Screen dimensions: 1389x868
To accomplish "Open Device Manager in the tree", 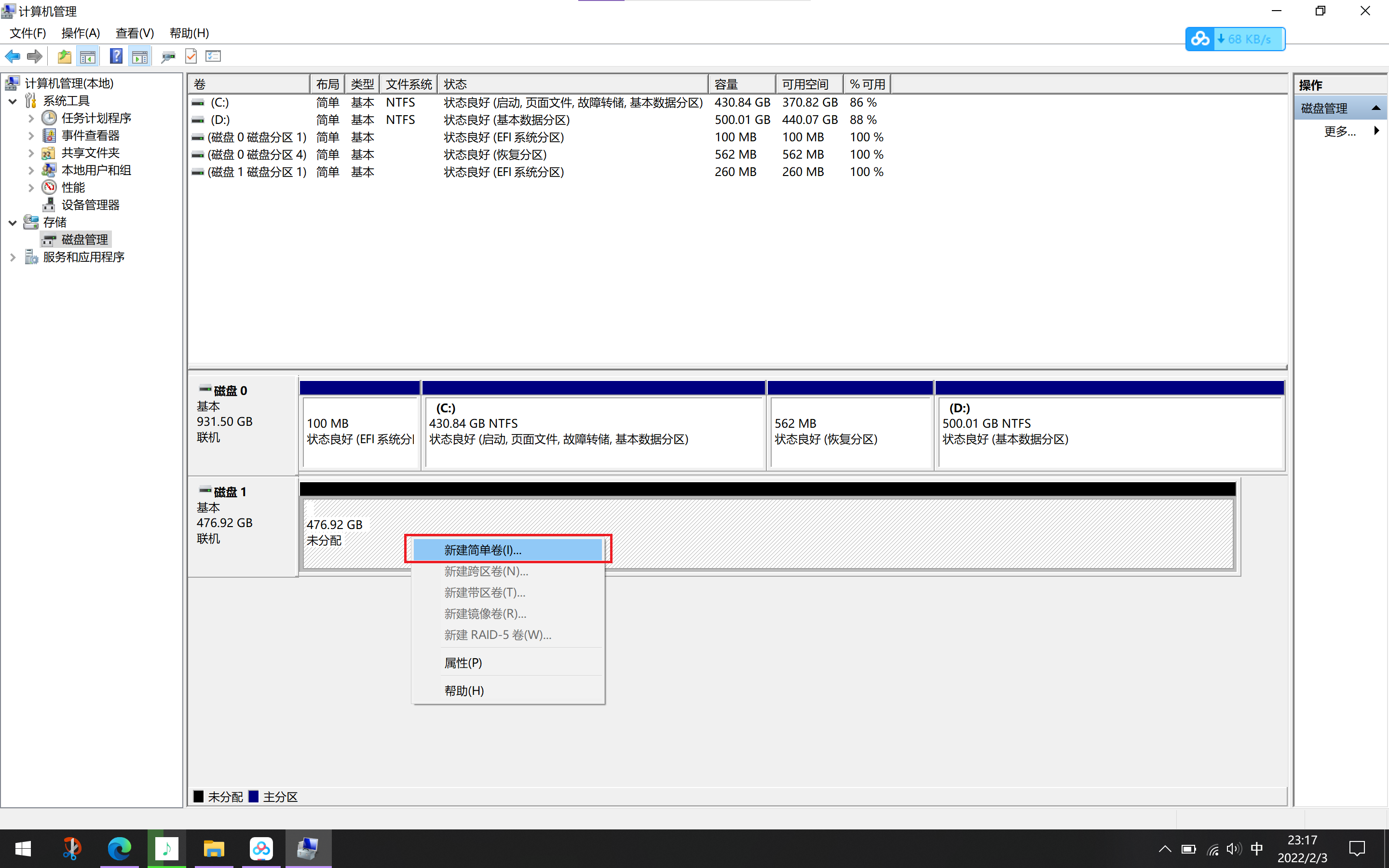I will click(x=90, y=205).
